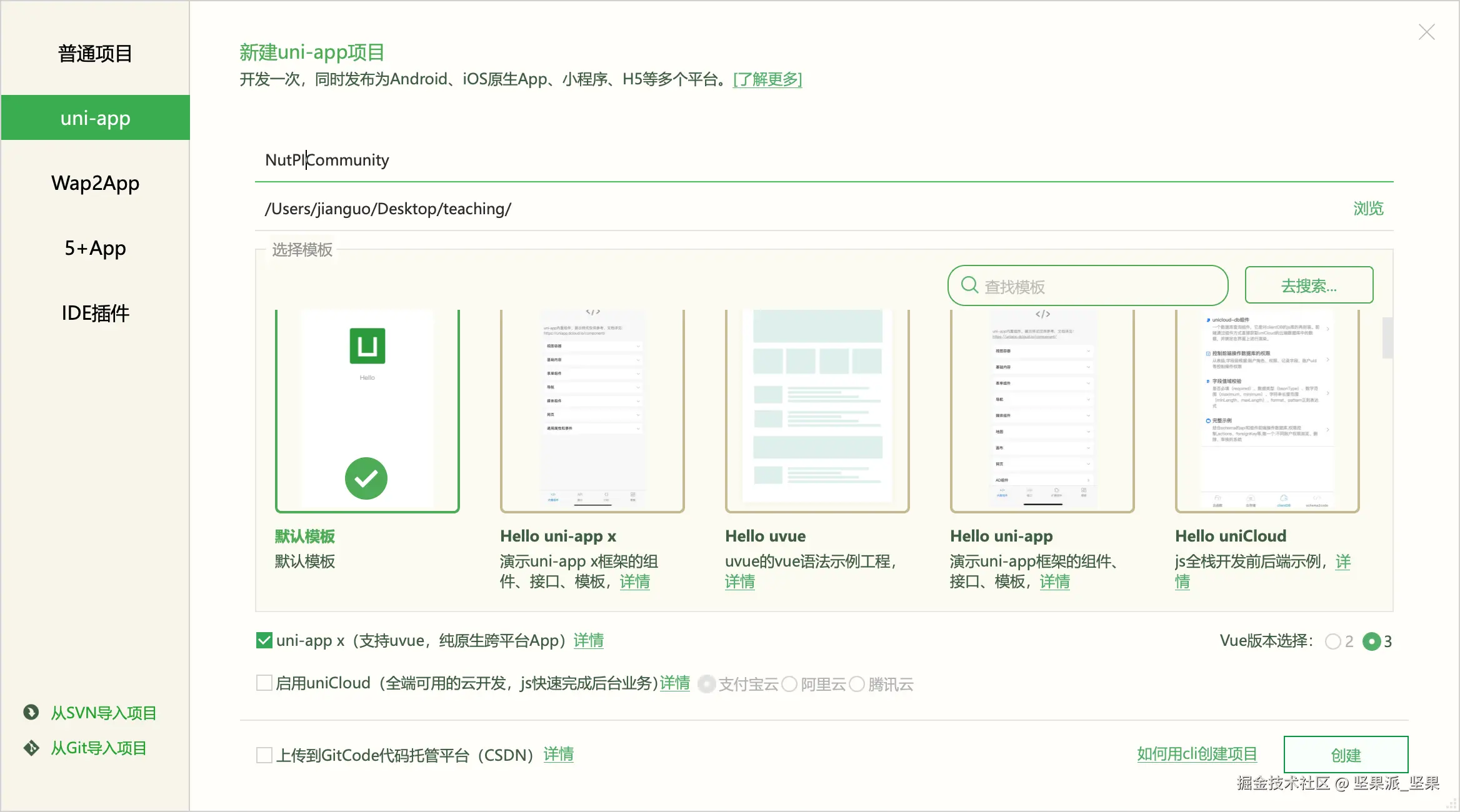1460x812 pixels.
Task: Click the SVN import icon
Action: (31, 712)
